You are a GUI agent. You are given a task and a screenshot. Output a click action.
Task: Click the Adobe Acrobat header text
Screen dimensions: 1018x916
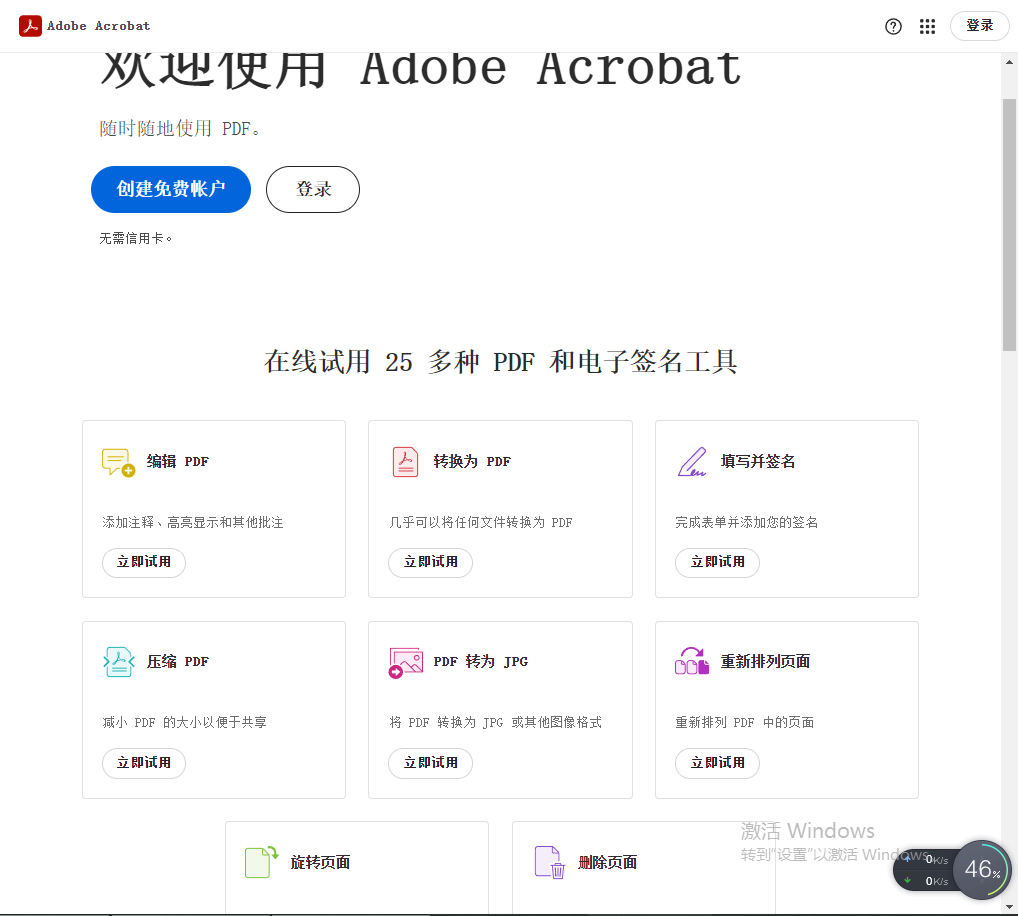click(x=98, y=26)
